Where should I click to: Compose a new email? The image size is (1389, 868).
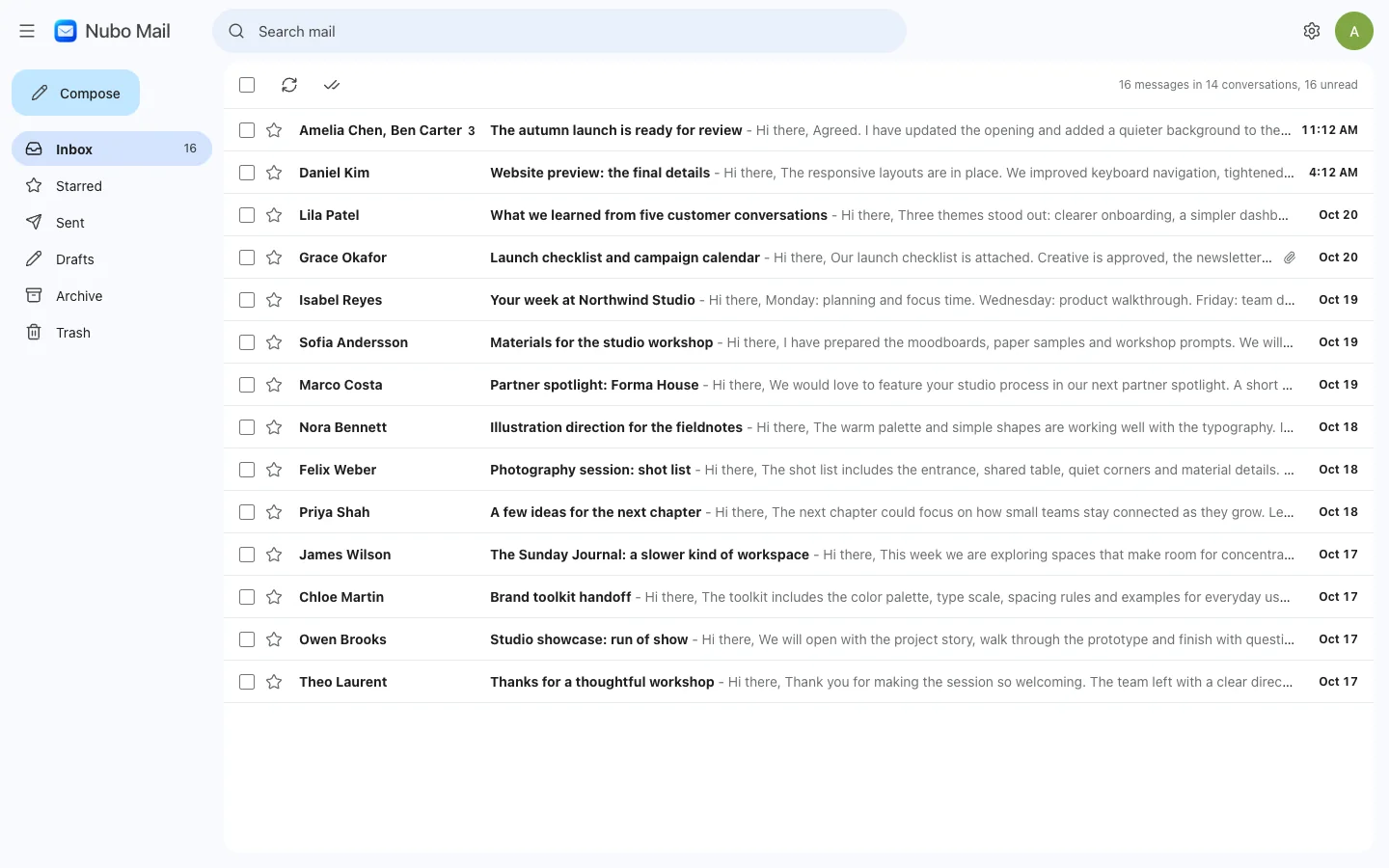(x=75, y=93)
